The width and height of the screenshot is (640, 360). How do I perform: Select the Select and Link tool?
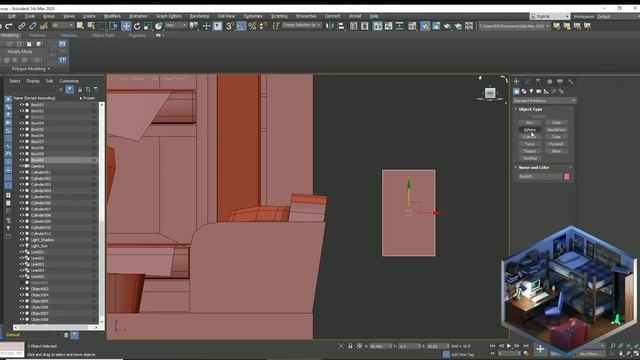[21, 26]
